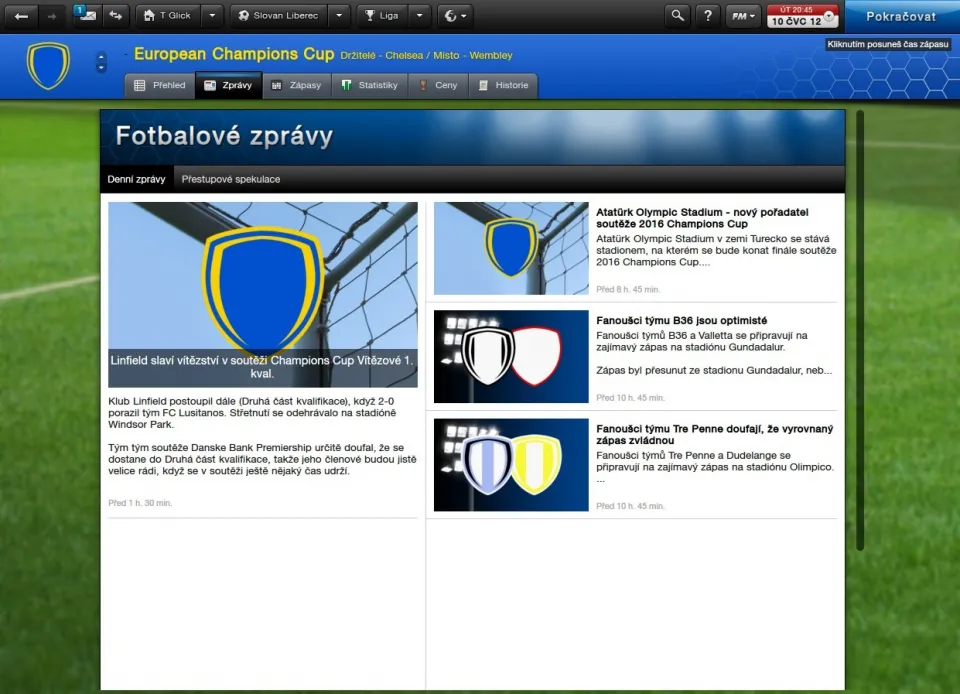Click the competition switcher up/down stepper
The image size is (960, 694).
click(x=101, y=62)
